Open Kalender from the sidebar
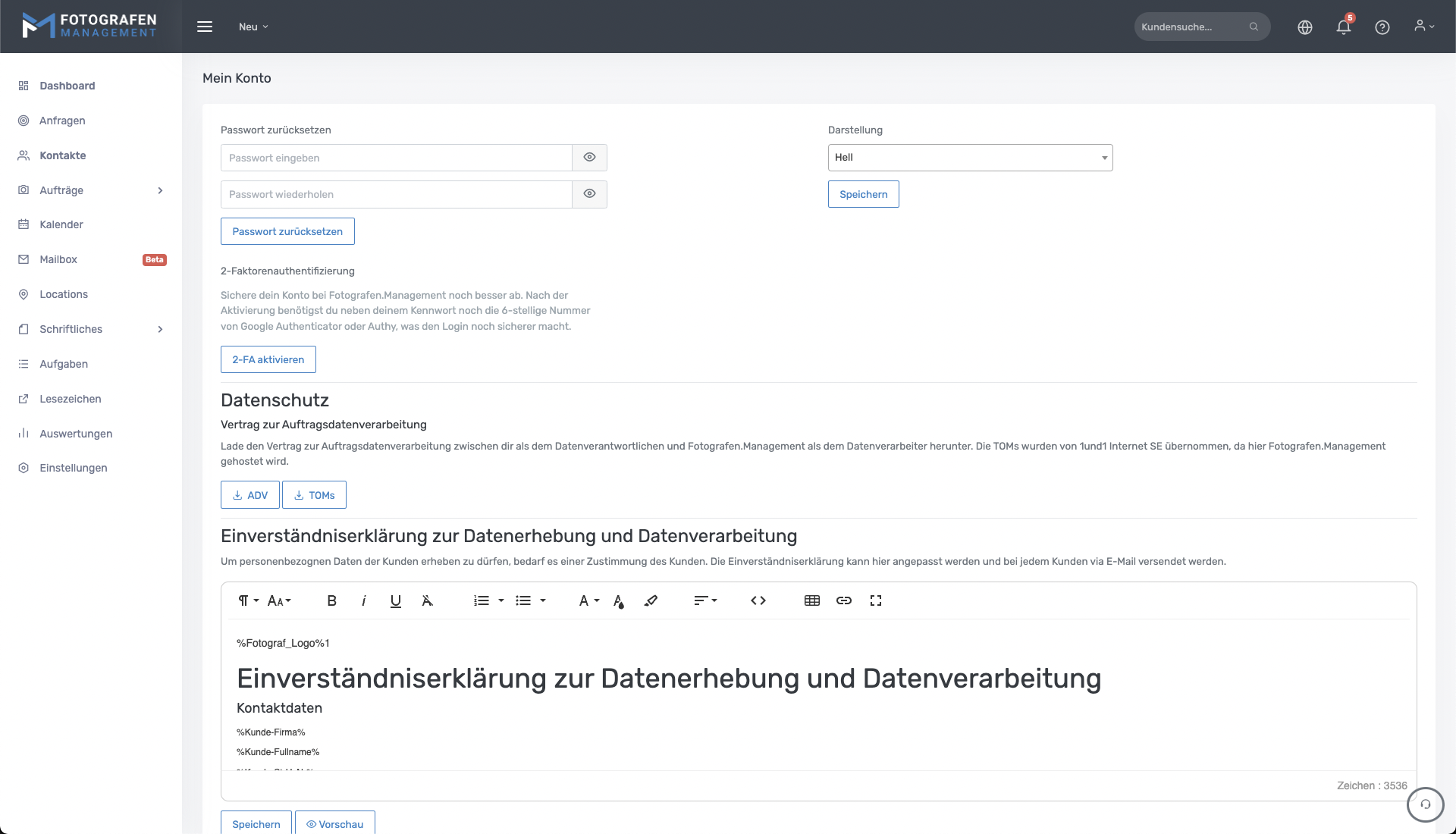Viewport: 1456px width, 834px height. point(61,224)
